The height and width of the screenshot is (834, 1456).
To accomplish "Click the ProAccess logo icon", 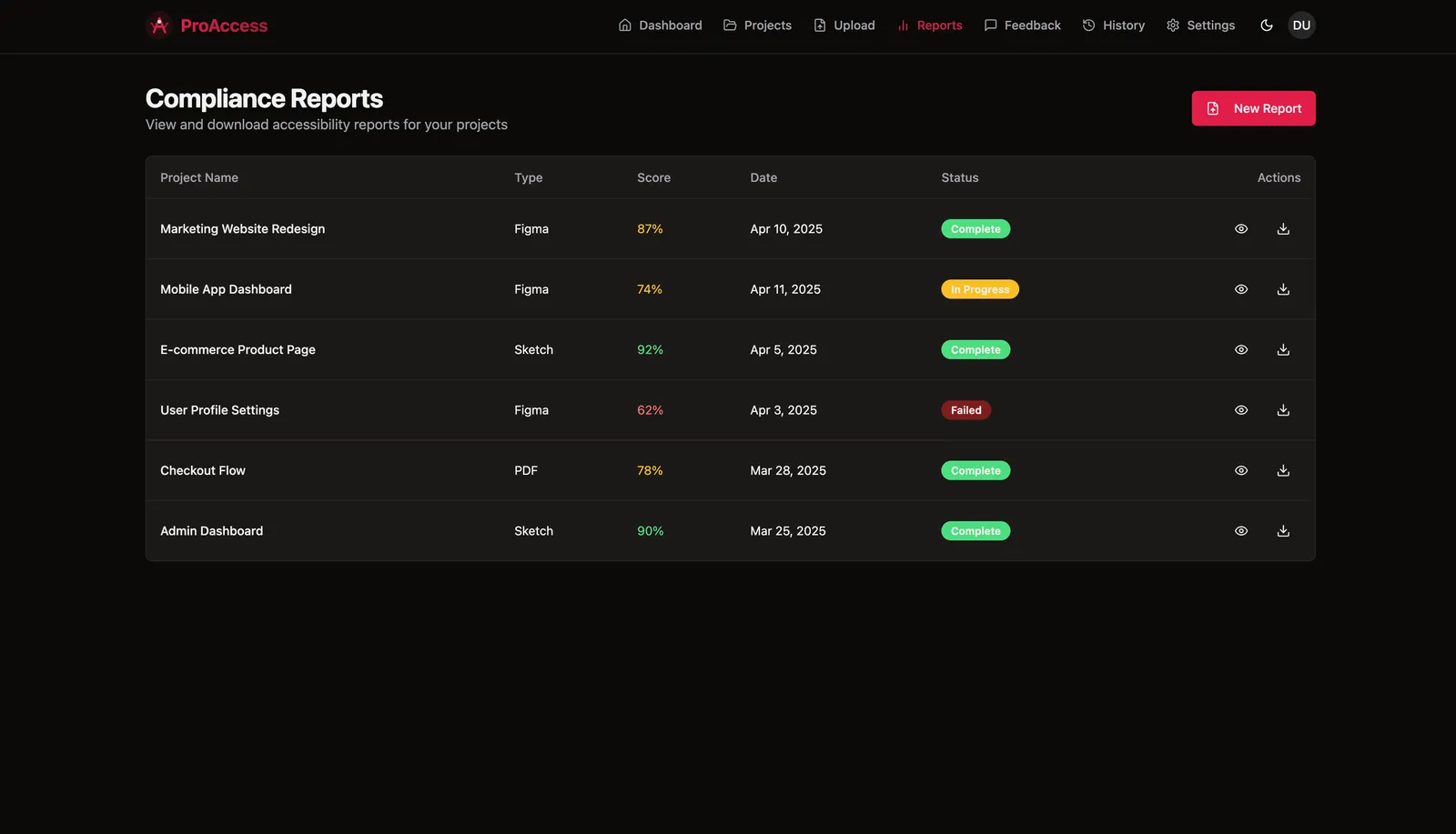I will (159, 25).
